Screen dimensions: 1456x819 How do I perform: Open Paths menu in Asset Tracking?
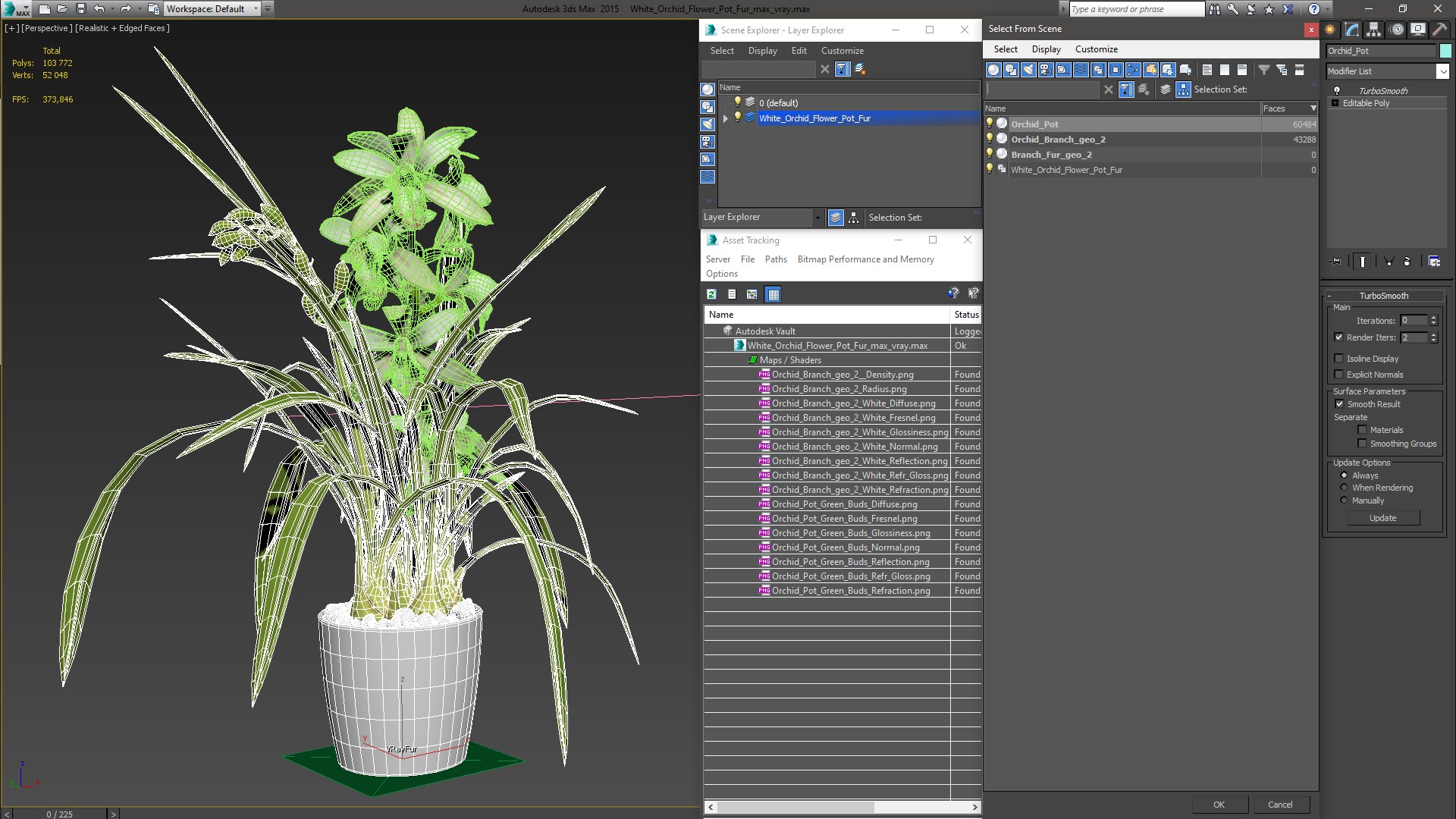coord(776,259)
